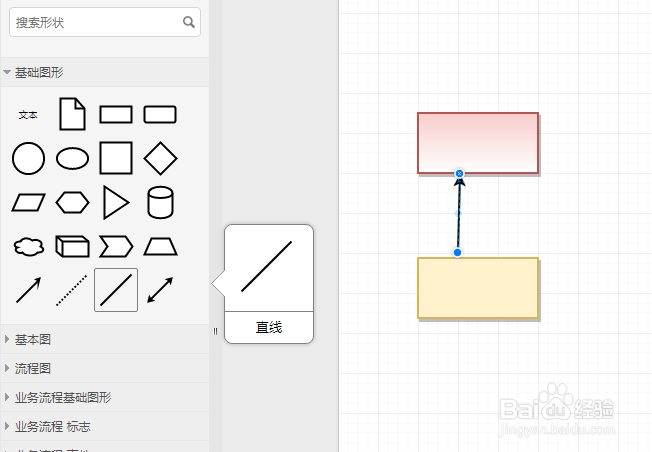Choose the cloud shape
Viewport: 652px width, 452px height.
[x=28, y=246]
